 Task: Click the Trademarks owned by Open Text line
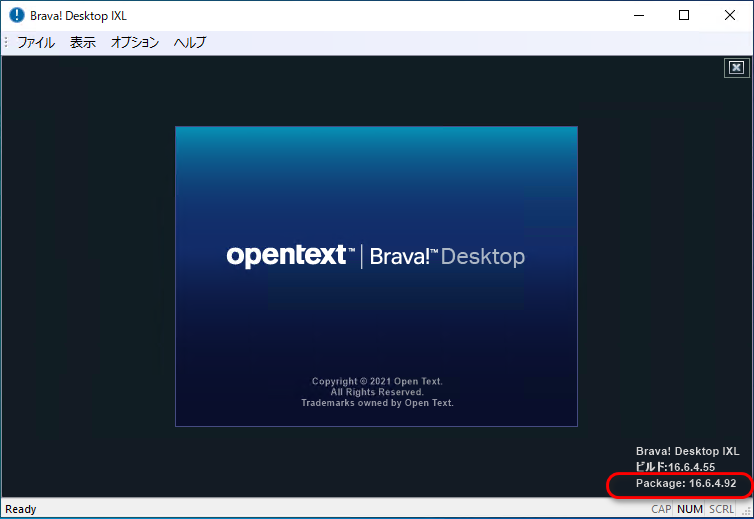pyautogui.click(x=377, y=403)
